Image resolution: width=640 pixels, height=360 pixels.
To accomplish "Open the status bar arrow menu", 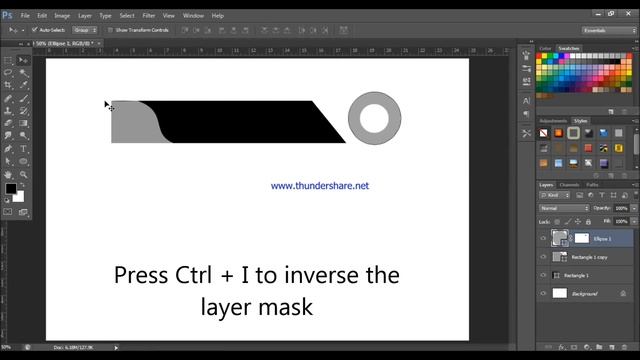I will tap(116, 348).
